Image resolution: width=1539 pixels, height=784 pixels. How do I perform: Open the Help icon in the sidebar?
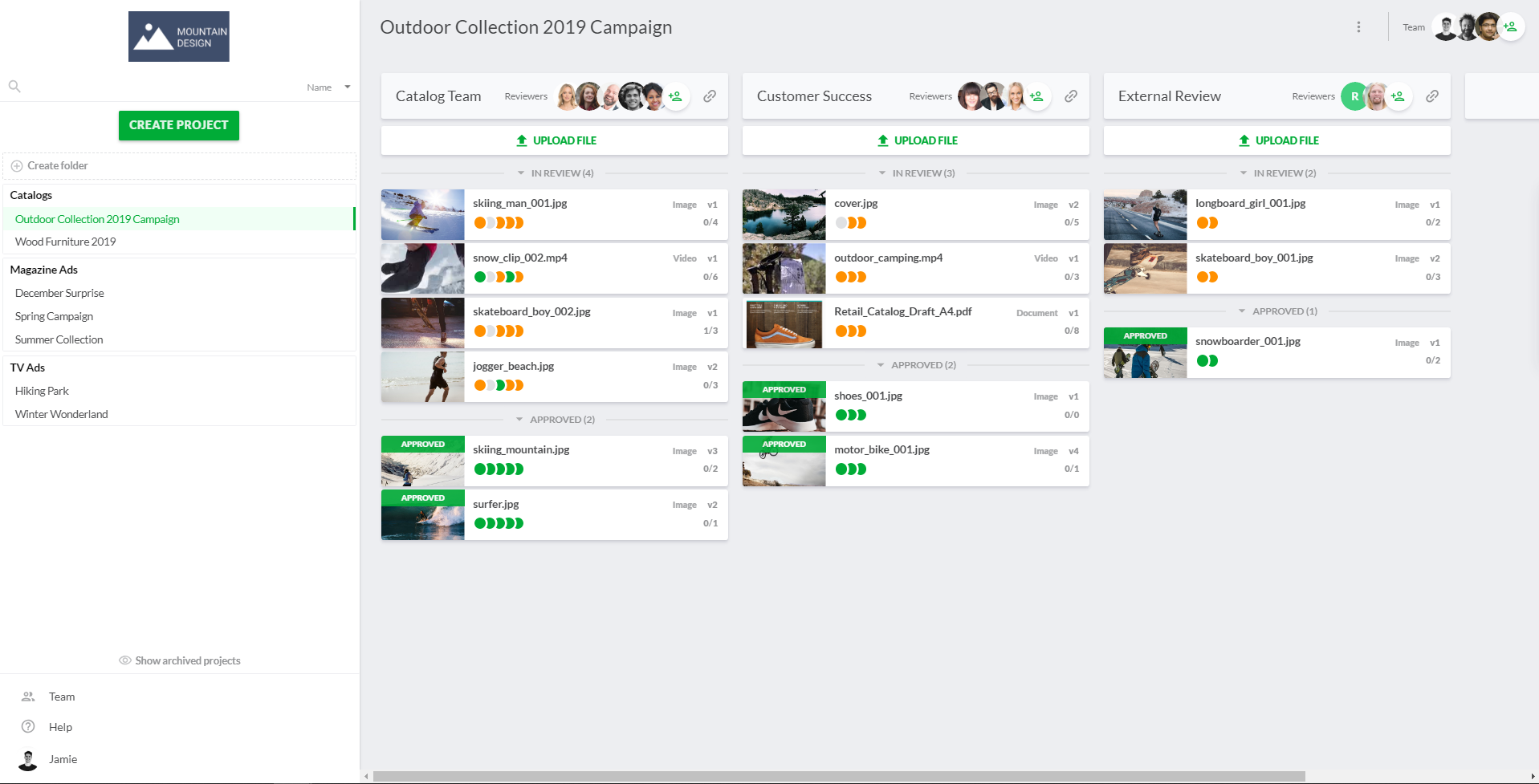[28, 727]
